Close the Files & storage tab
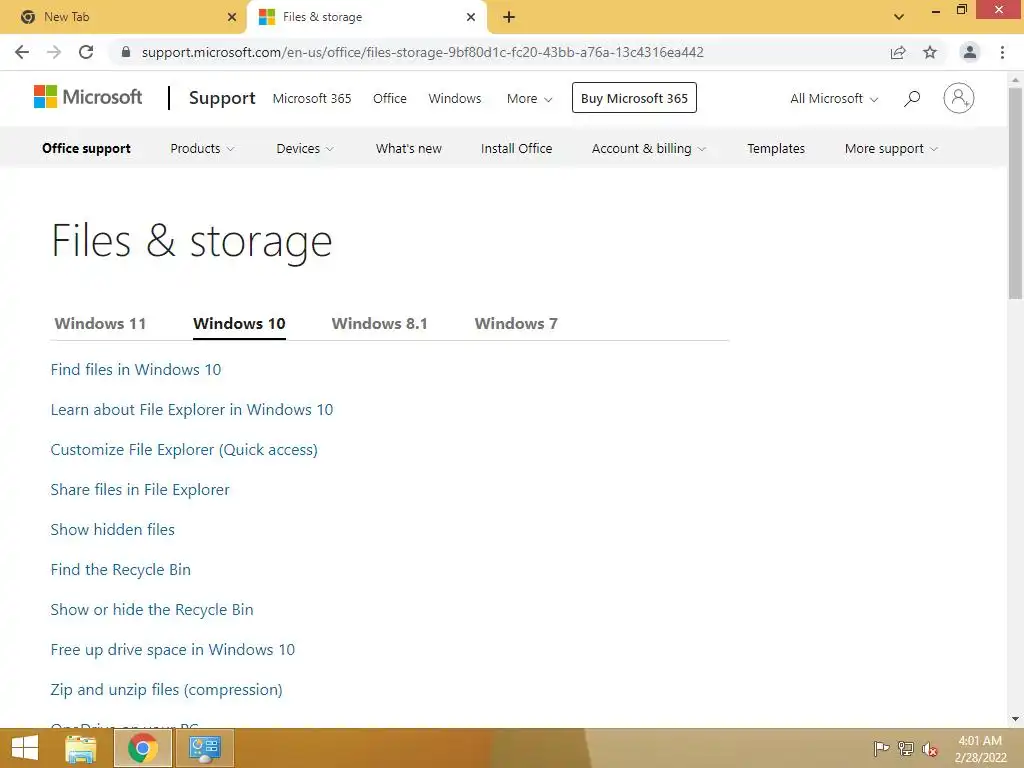This screenshot has width=1024, height=768. (x=471, y=17)
